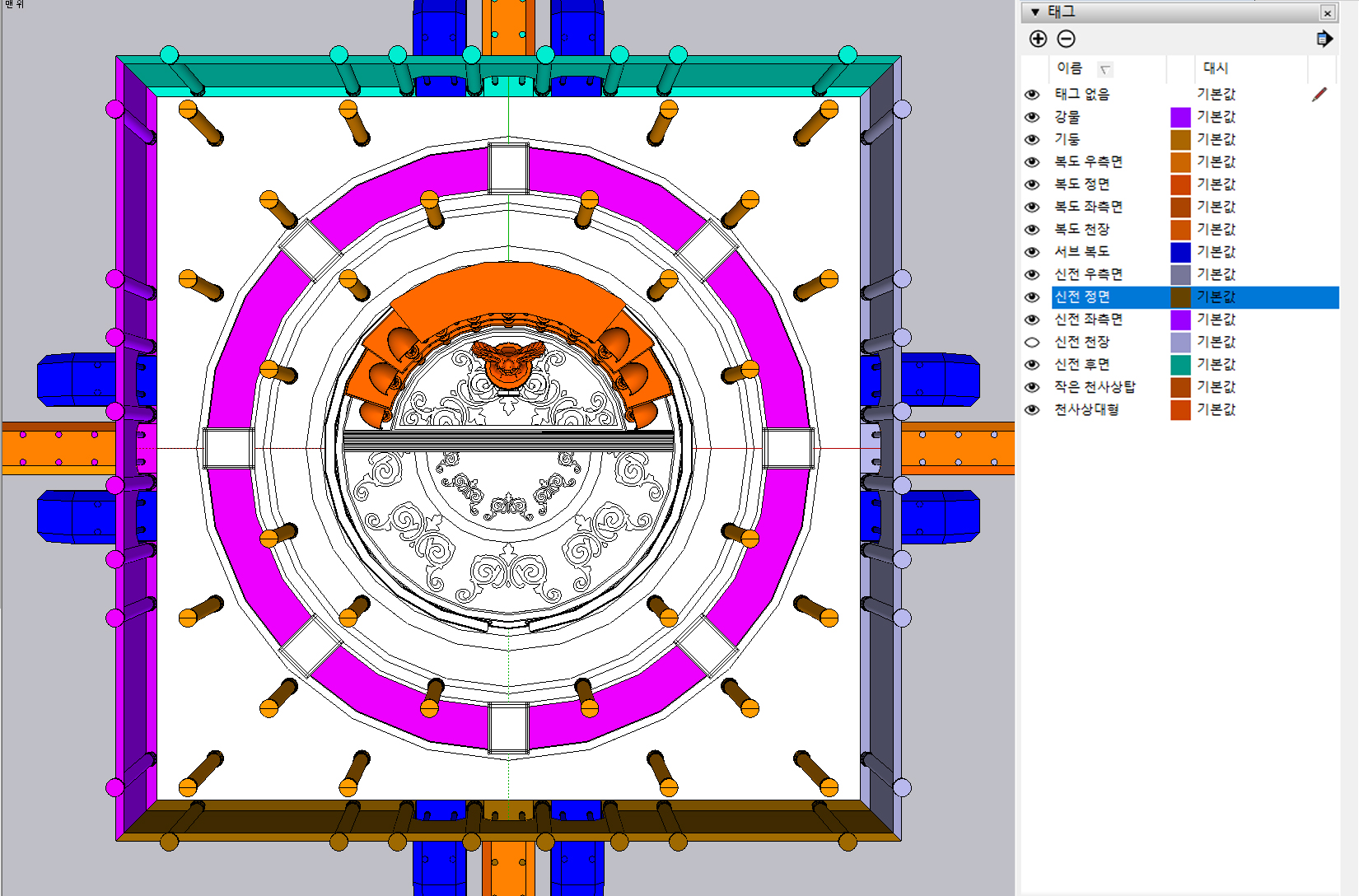The width and height of the screenshot is (1359, 896).
Task: Toggle visibility of 서브 복도 tag
Action: click(1032, 252)
